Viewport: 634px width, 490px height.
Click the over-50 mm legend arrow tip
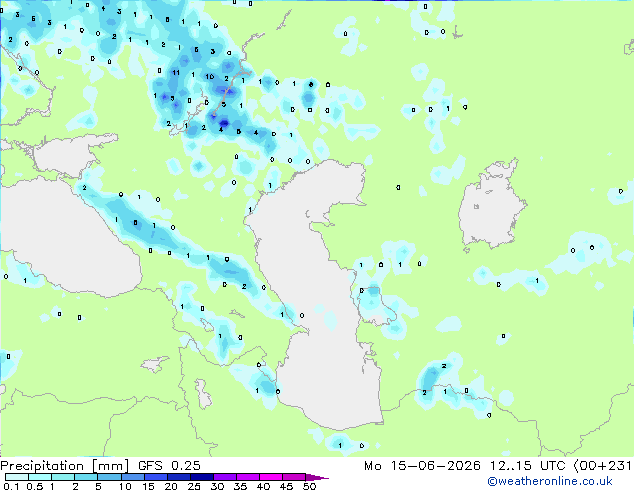point(317,477)
